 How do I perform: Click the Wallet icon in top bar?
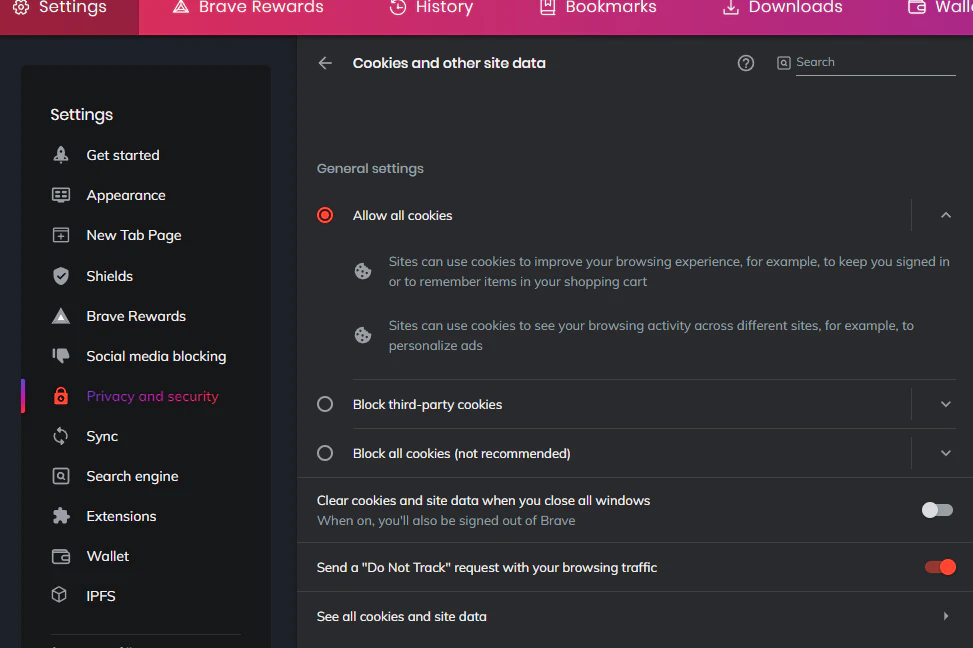coord(917,7)
